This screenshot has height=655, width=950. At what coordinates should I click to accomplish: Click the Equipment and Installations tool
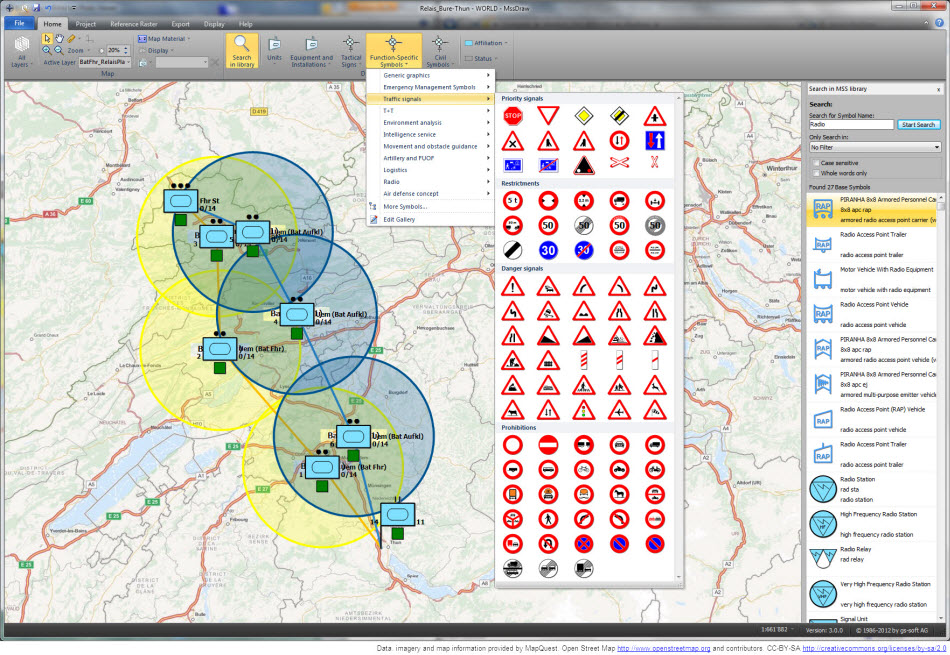pyautogui.click(x=311, y=50)
